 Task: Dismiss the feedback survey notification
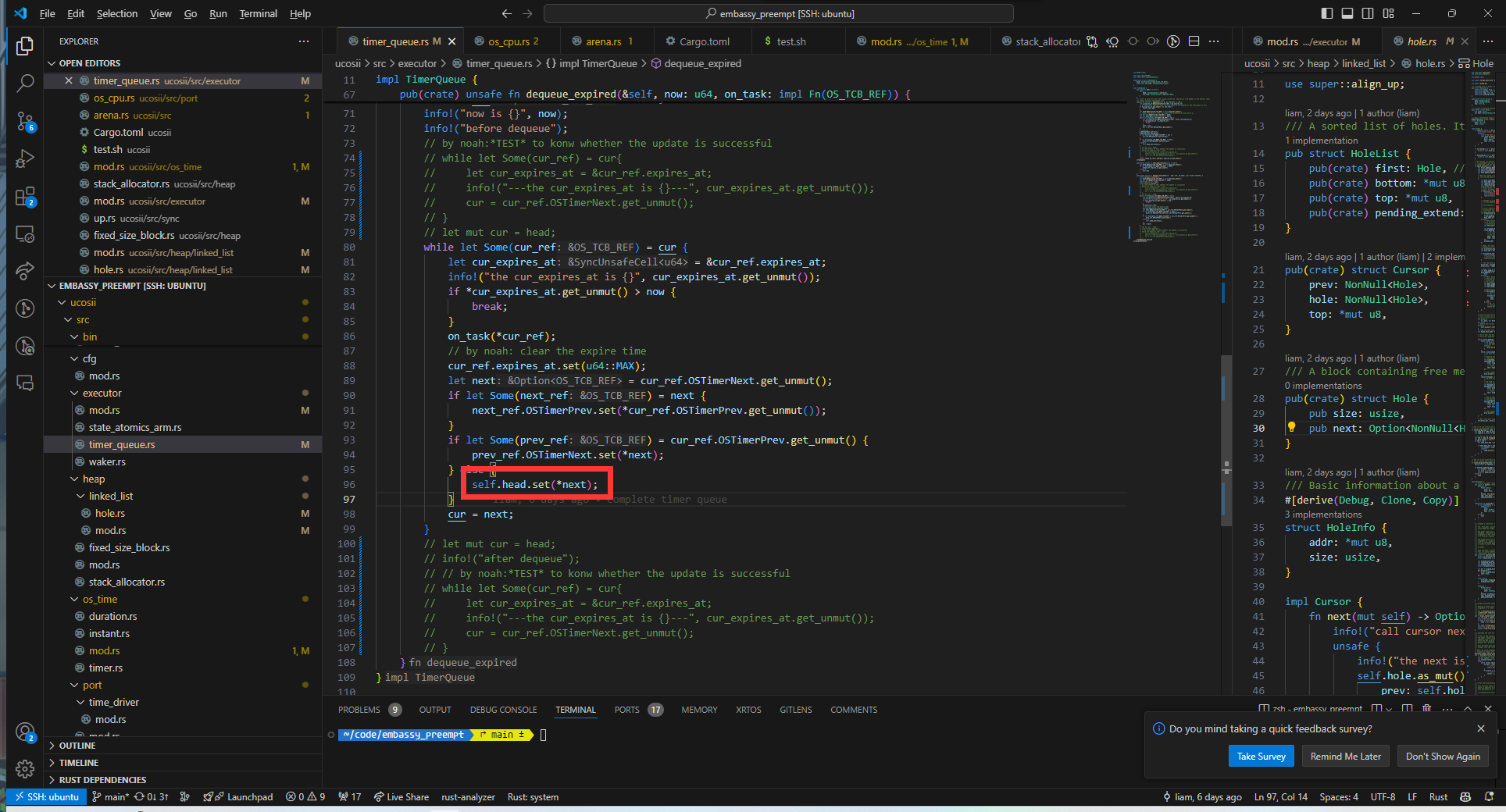click(x=1481, y=728)
